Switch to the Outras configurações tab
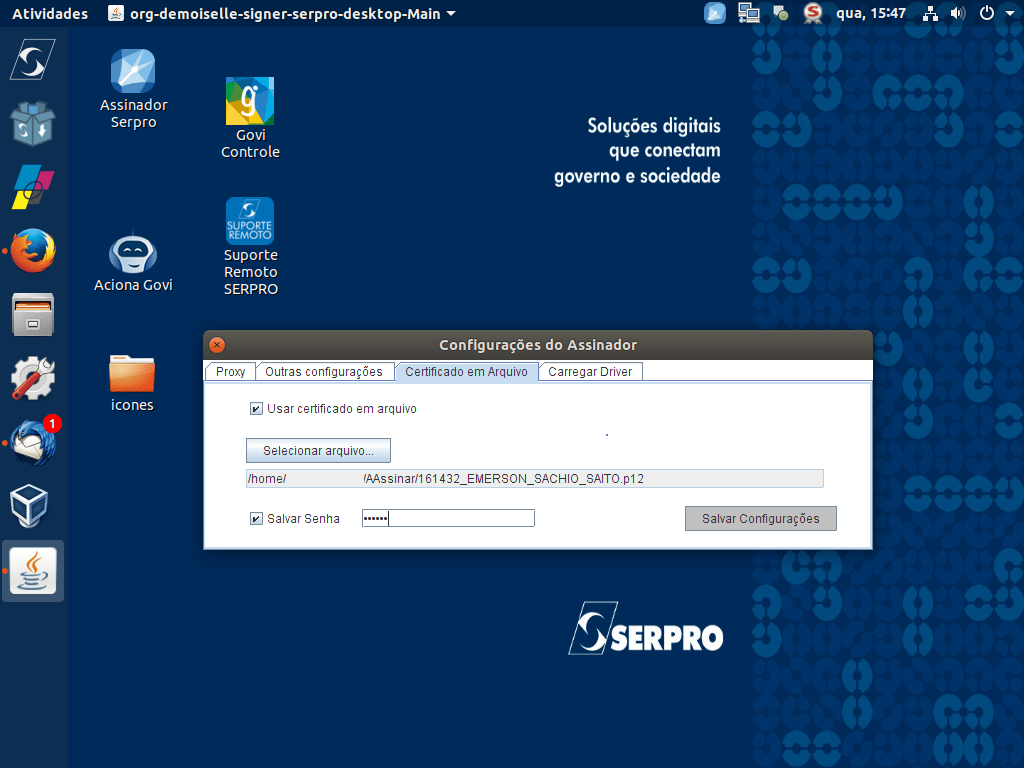Image resolution: width=1024 pixels, height=768 pixels. 324,372
